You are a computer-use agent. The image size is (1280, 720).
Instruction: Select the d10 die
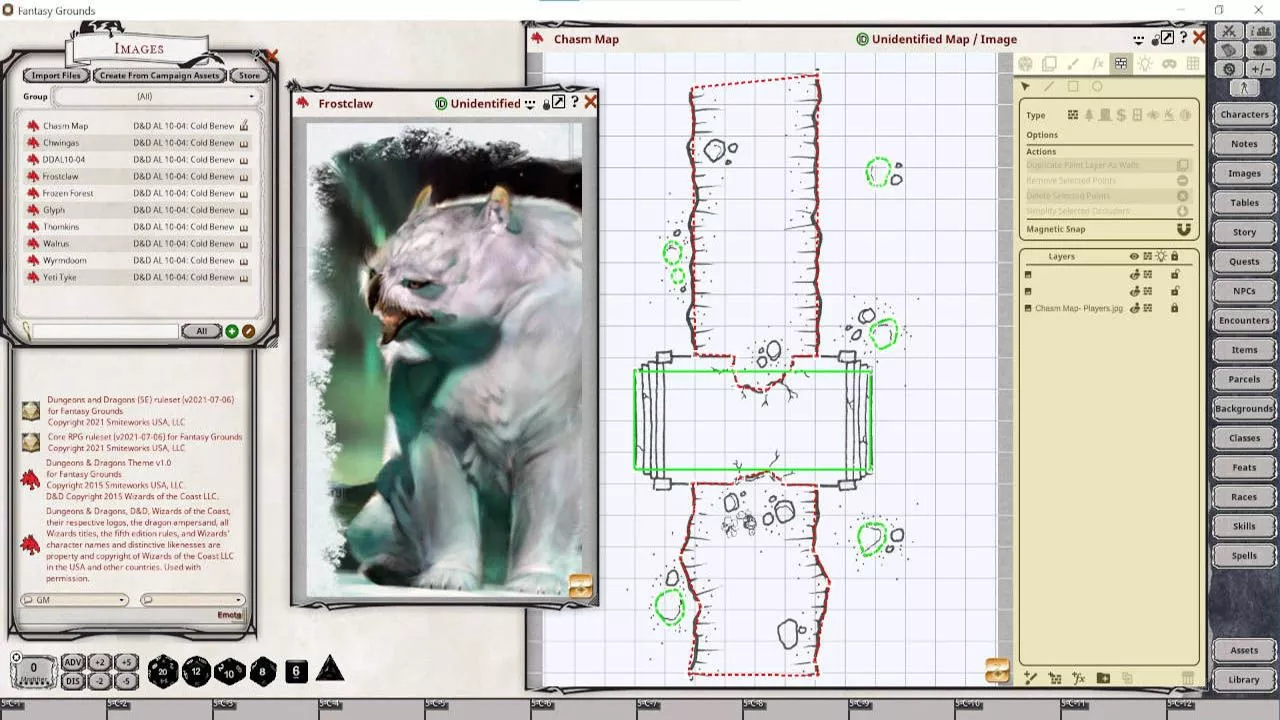pyautogui.click(x=229, y=670)
